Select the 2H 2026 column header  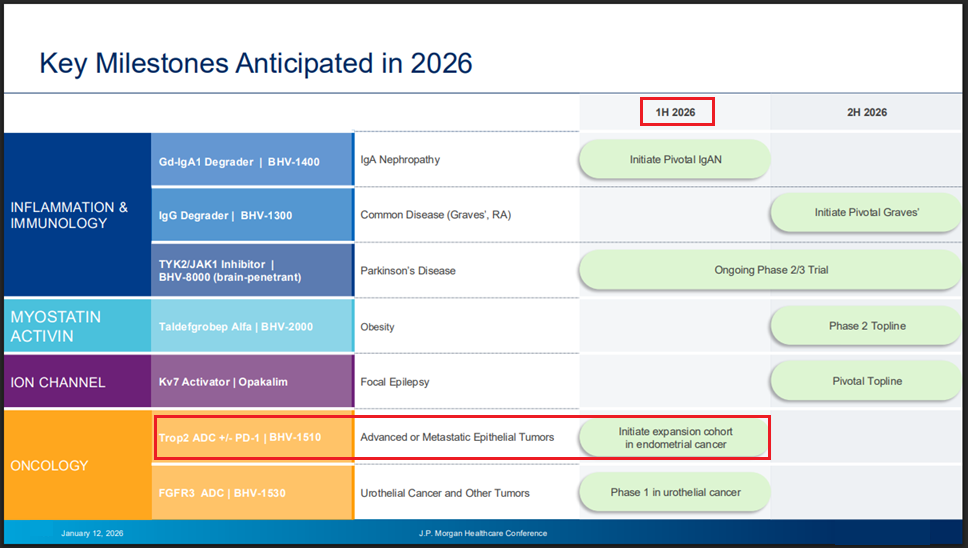coord(866,112)
